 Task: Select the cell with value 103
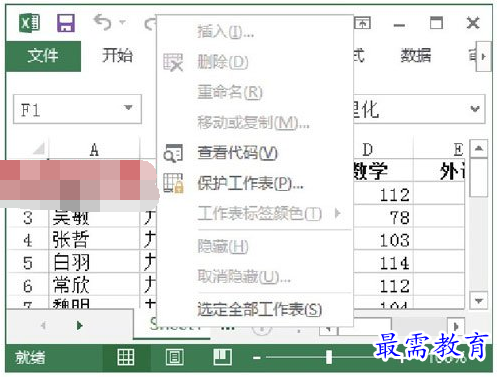pyautogui.click(x=383, y=240)
